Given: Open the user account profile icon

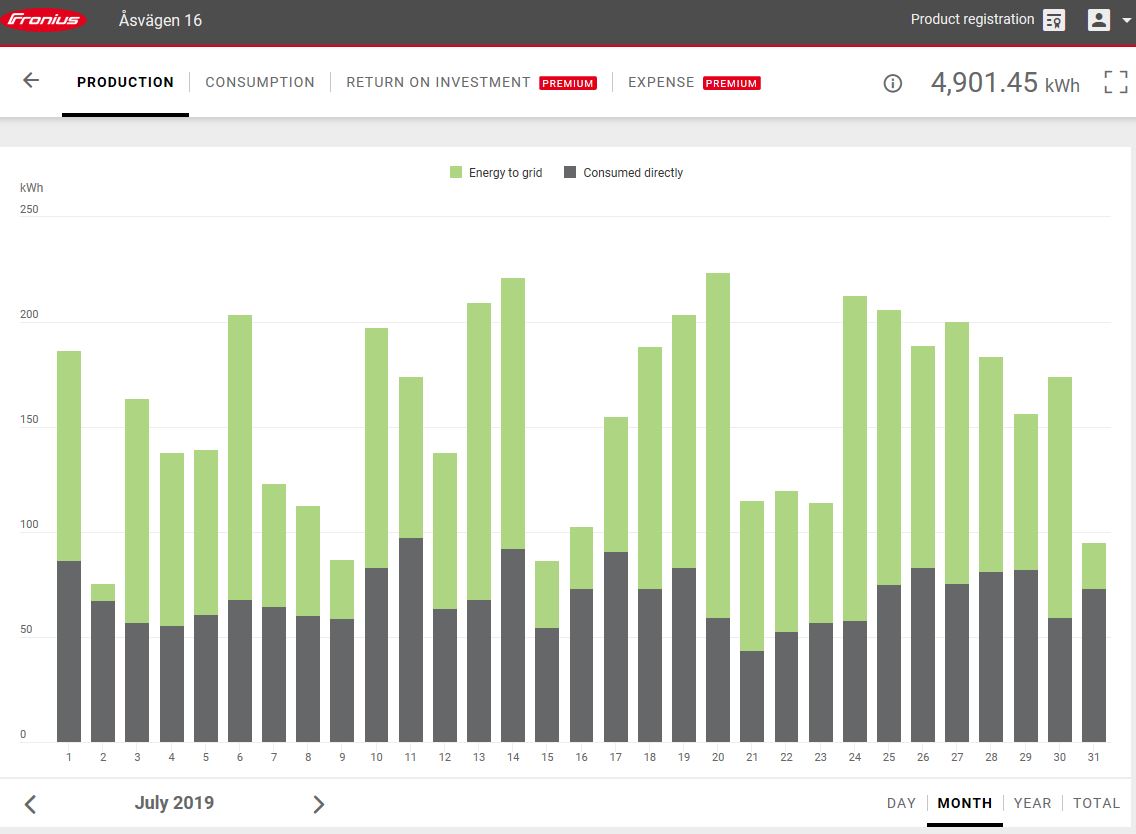Looking at the screenshot, I should [1099, 20].
